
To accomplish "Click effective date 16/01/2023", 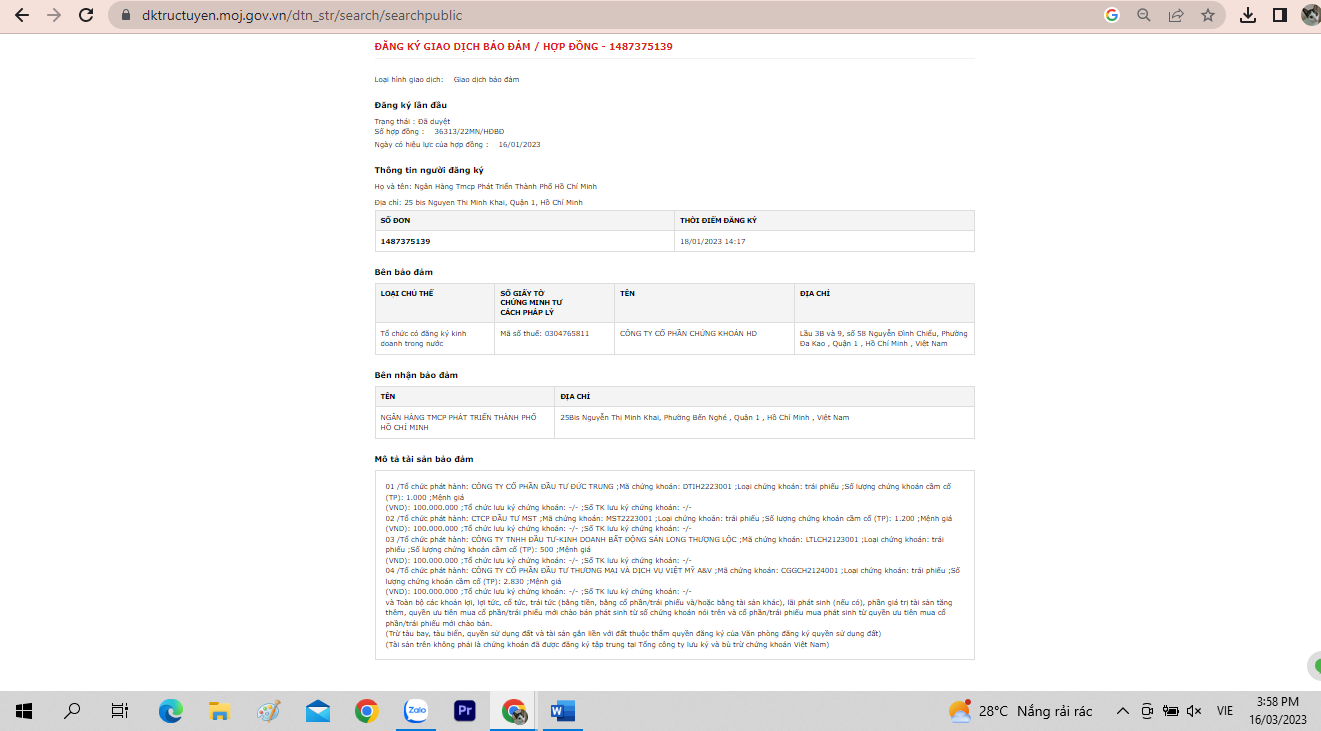I will pos(519,144).
